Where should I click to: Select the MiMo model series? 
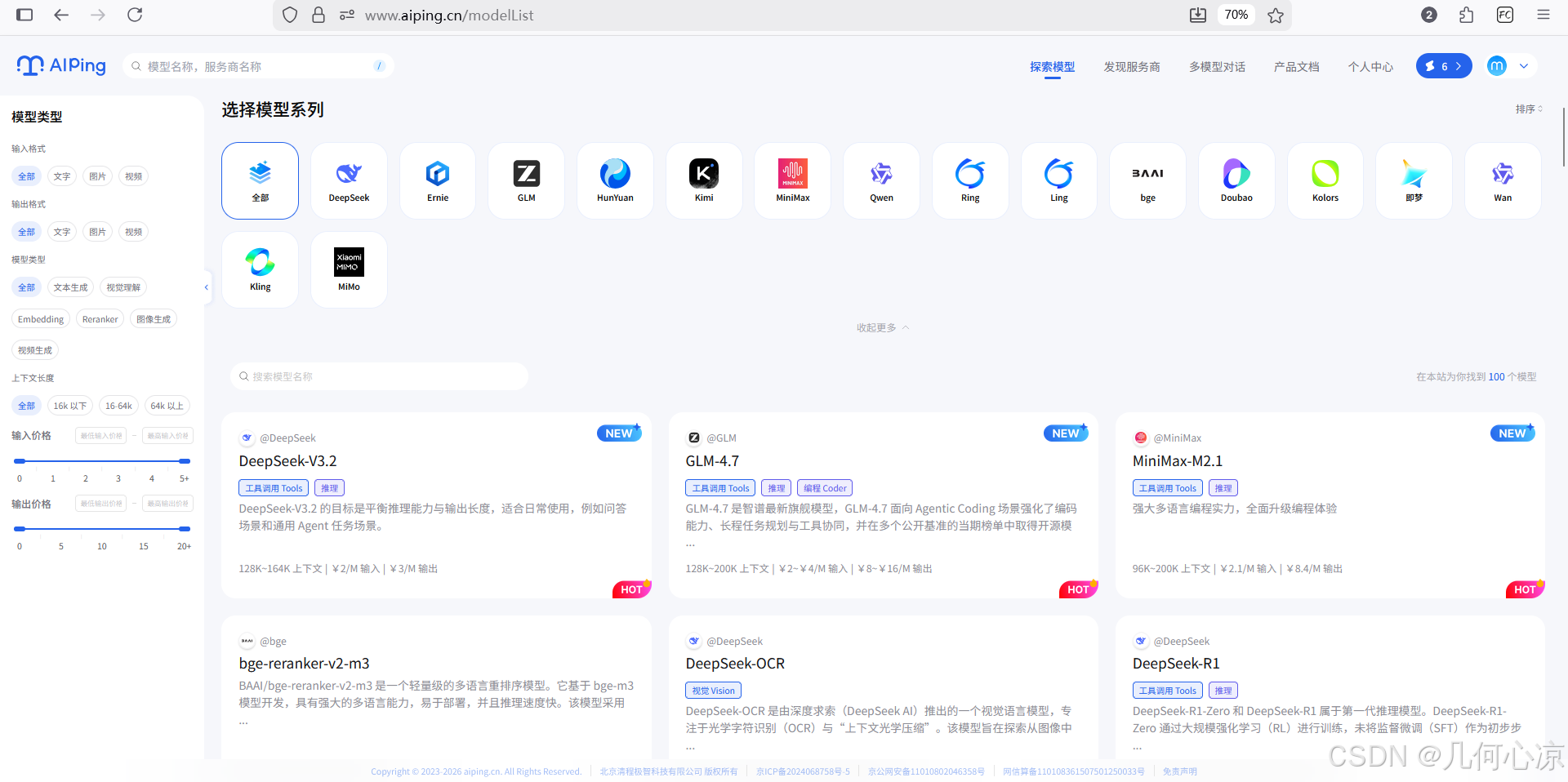point(349,269)
